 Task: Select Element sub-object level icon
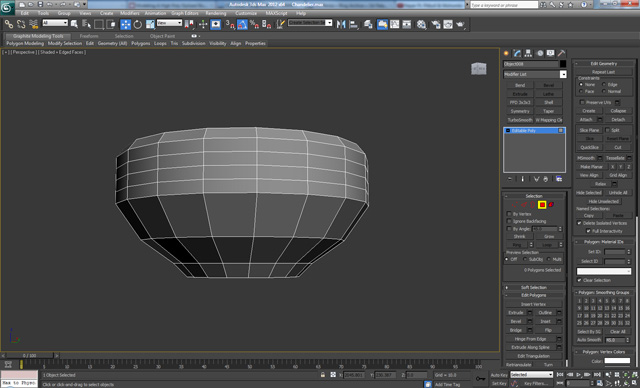551,205
